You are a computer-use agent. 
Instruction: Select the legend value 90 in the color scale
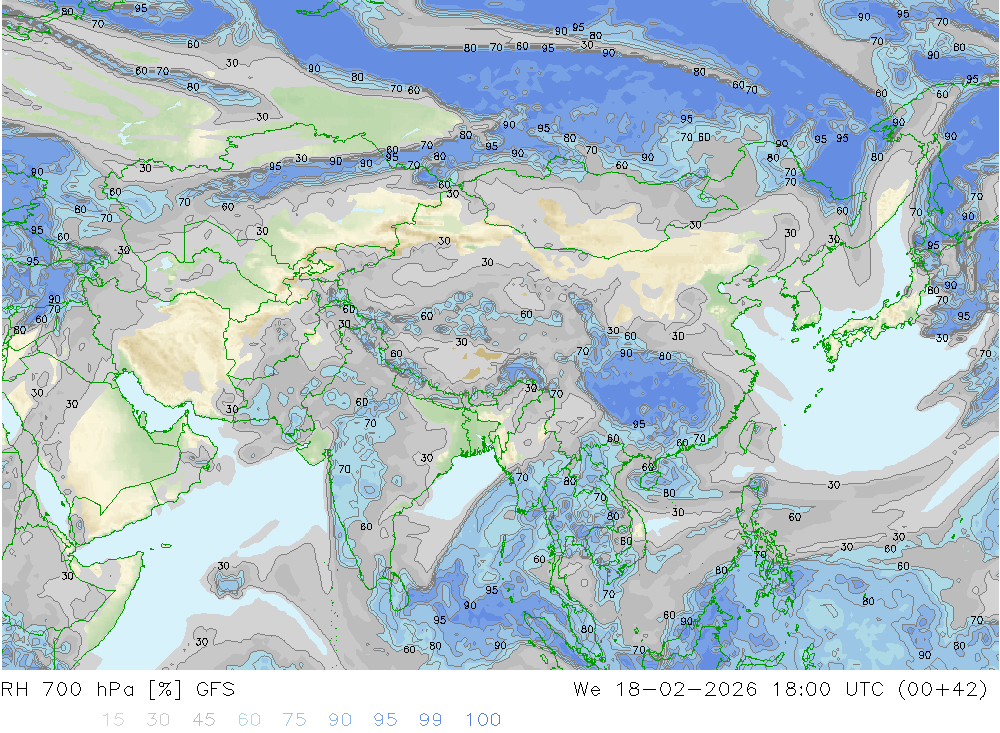340,720
